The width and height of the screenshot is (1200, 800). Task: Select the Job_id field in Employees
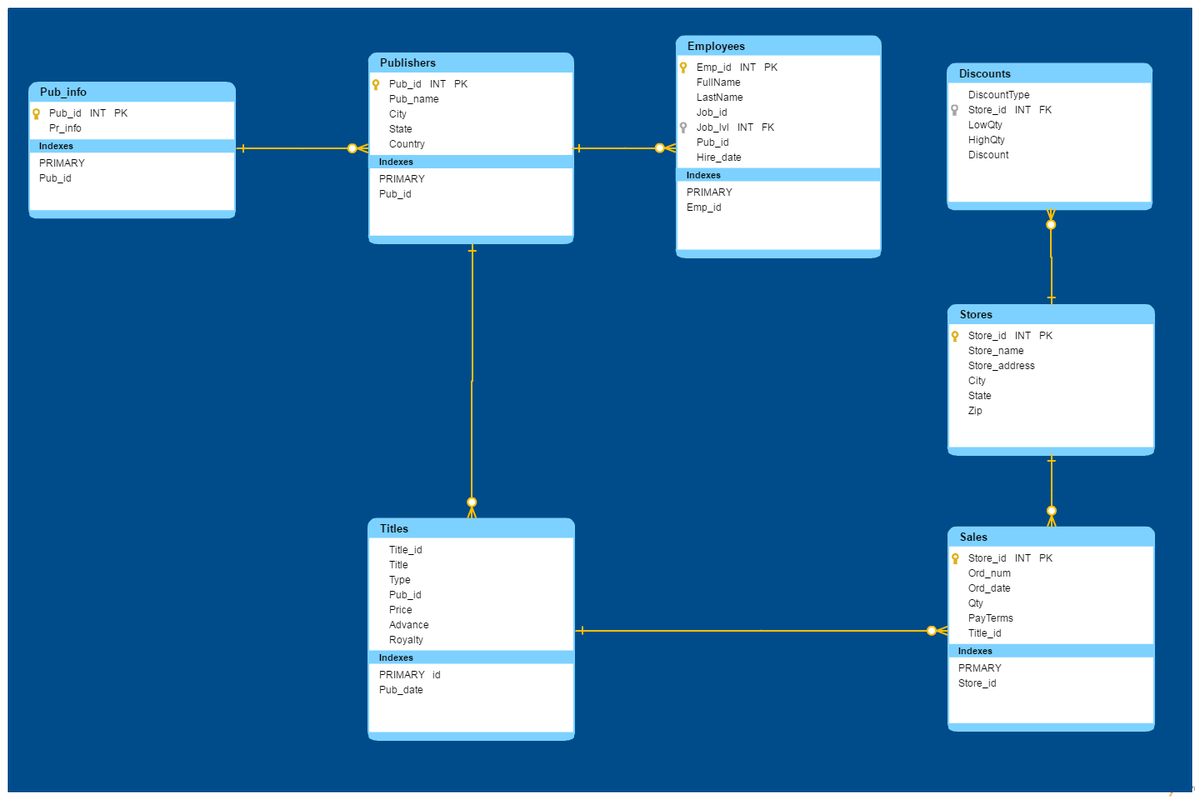pyautogui.click(x=712, y=113)
